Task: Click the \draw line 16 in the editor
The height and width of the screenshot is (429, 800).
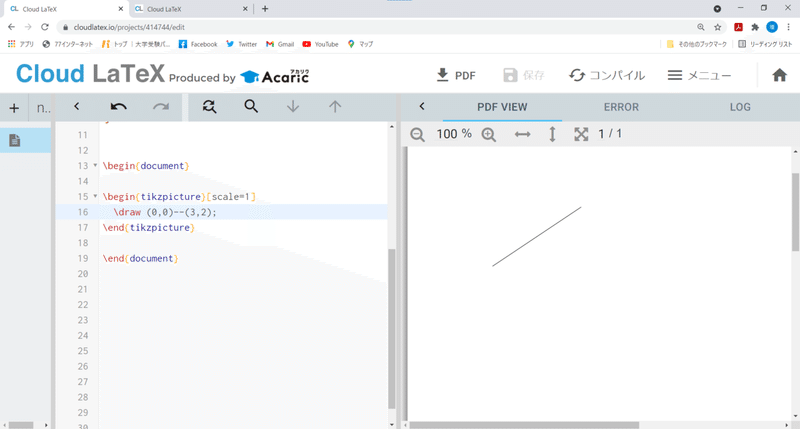Action: [x=221, y=212]
